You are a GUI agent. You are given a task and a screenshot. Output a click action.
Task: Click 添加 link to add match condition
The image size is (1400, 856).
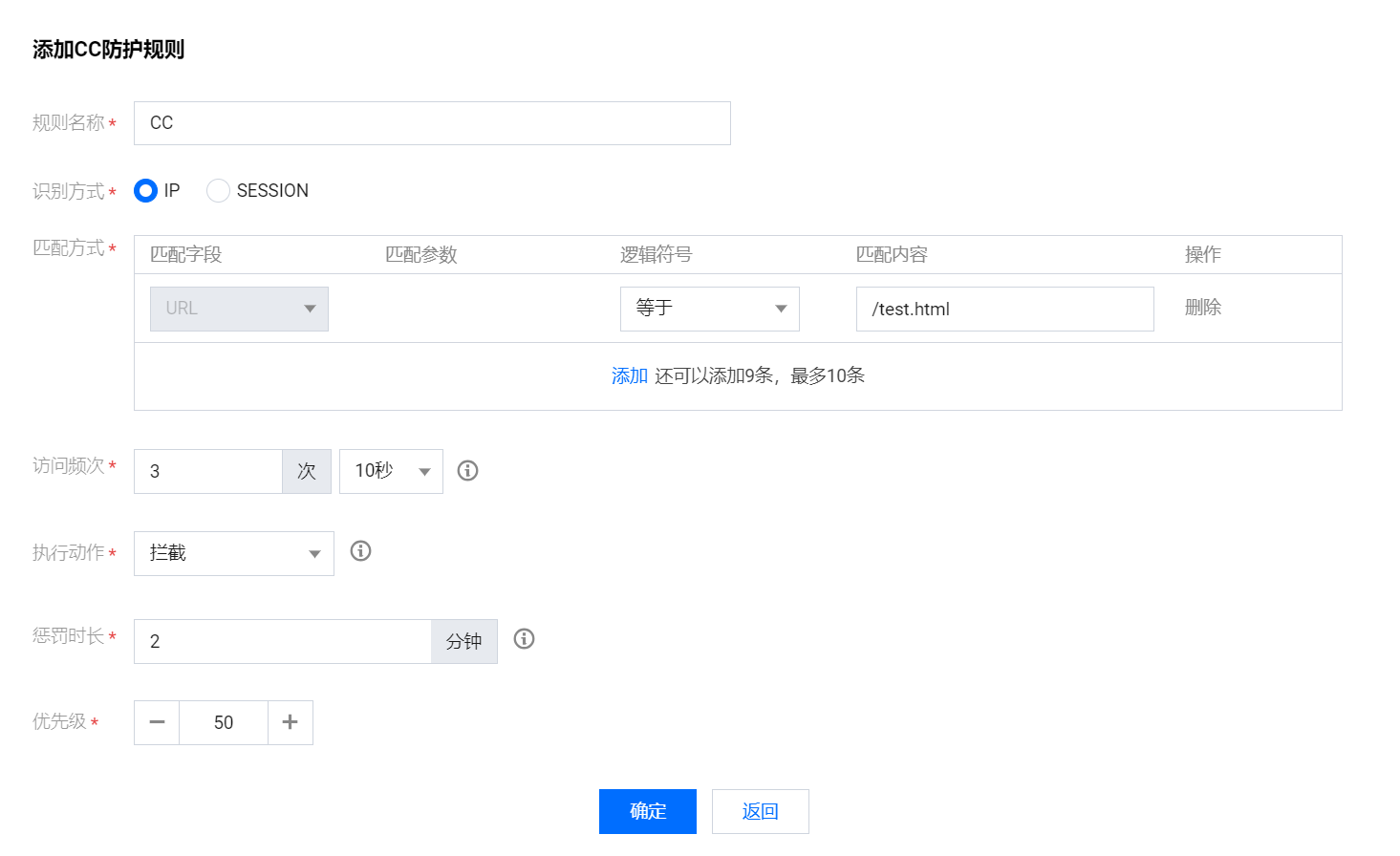coord(629,375)
